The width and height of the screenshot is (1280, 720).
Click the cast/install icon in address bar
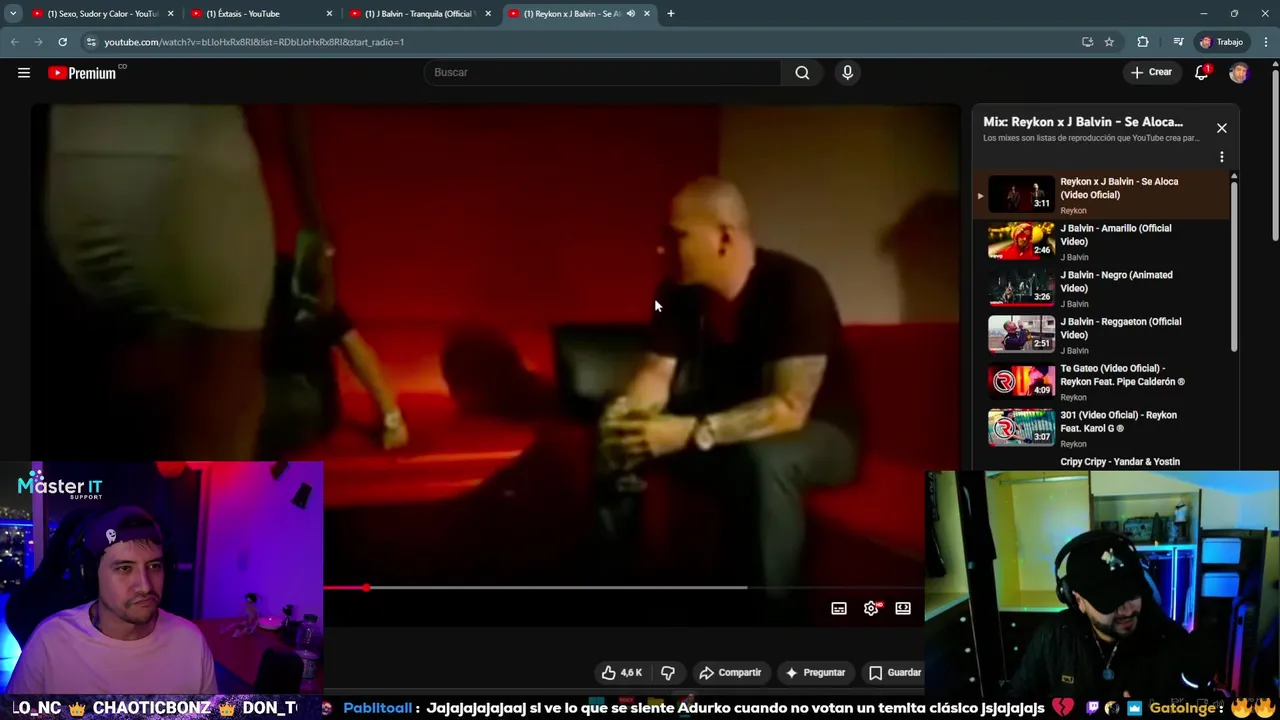point(1087,42)
